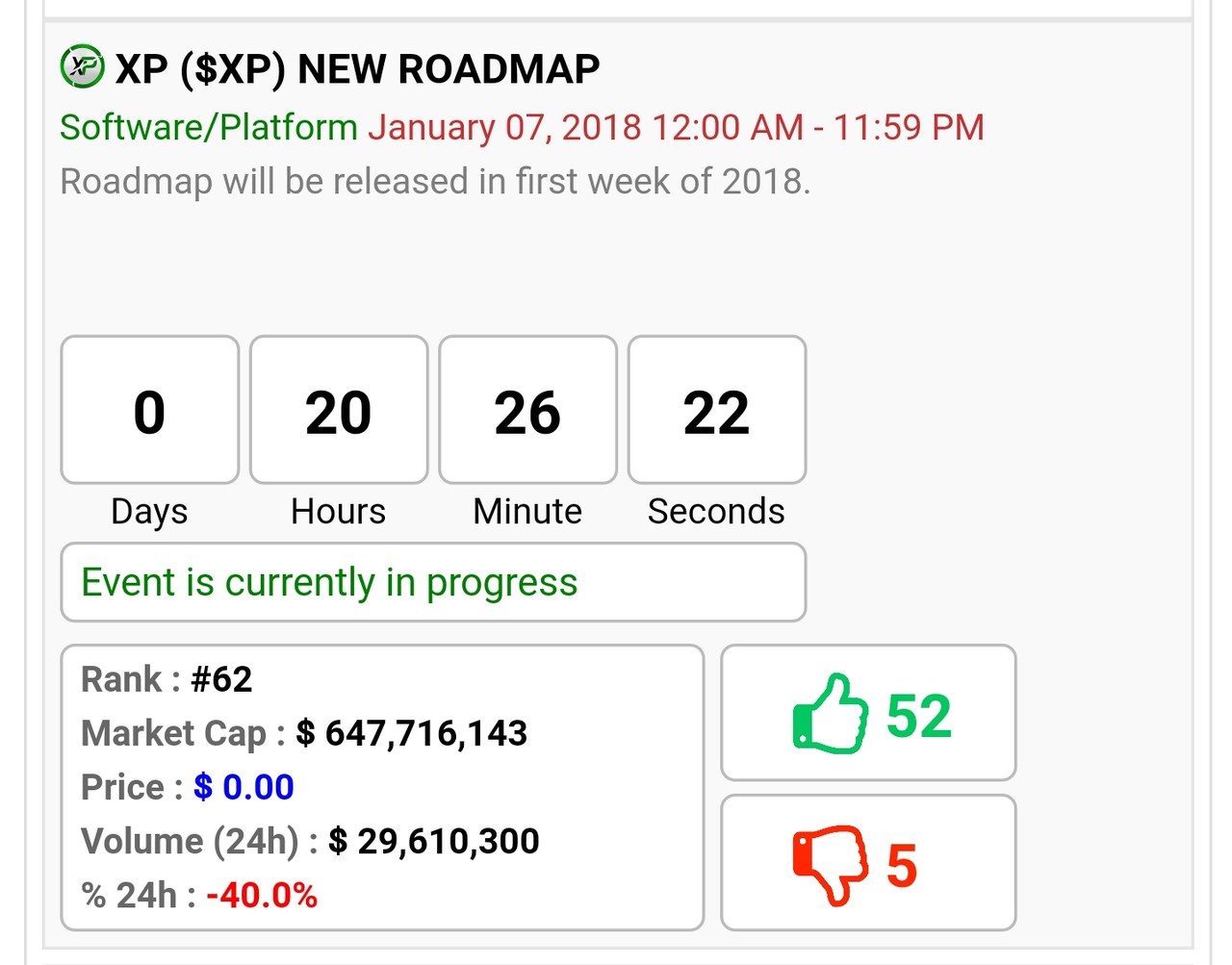
Task: Click the Days countdown box
Action: tap(149, 410)
